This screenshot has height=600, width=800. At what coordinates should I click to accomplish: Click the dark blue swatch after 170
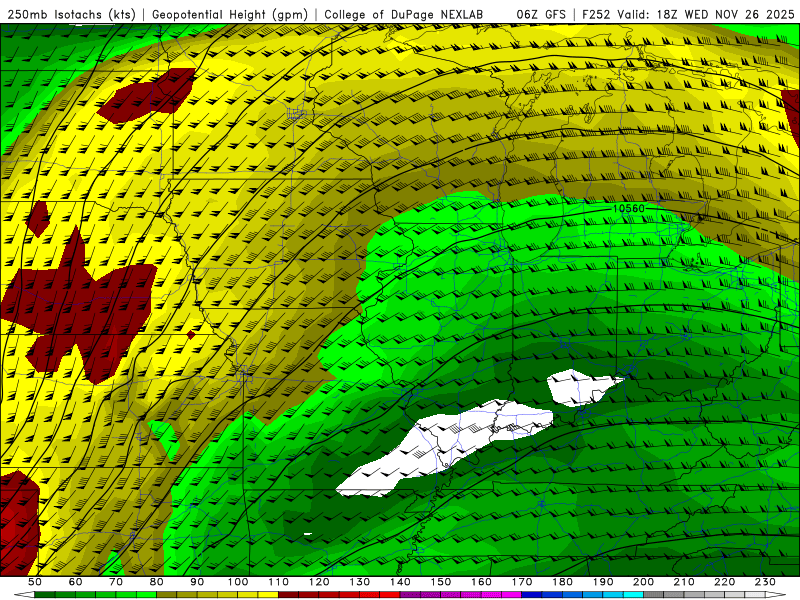tap(532, 595)
